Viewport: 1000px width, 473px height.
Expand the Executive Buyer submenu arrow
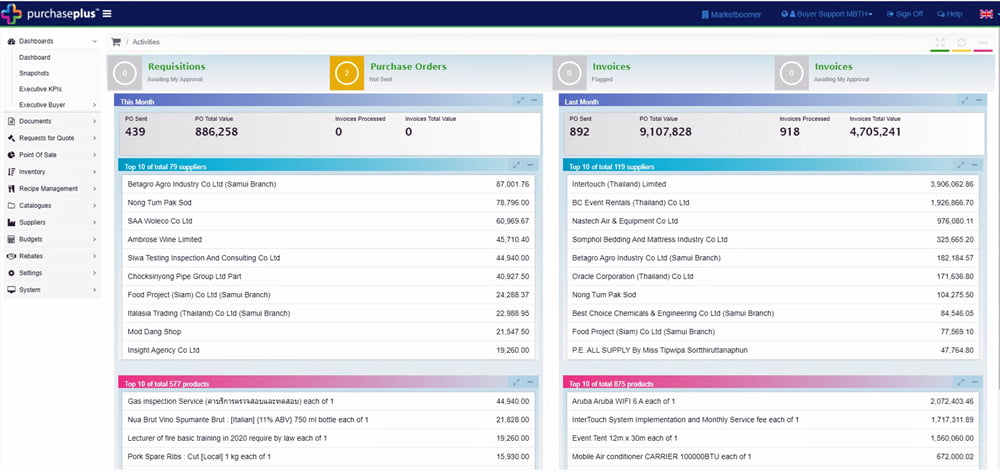click(x=94, y=105)
